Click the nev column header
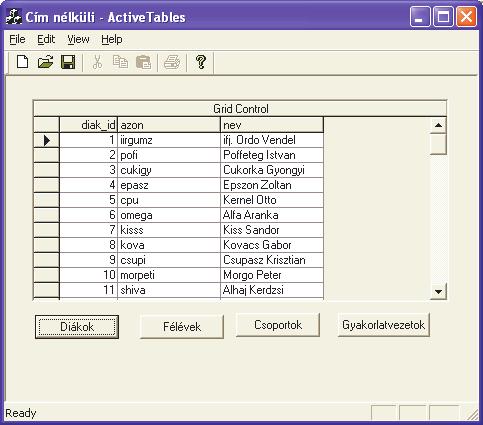Screen dimensions: 483x425 pos(272,125)
